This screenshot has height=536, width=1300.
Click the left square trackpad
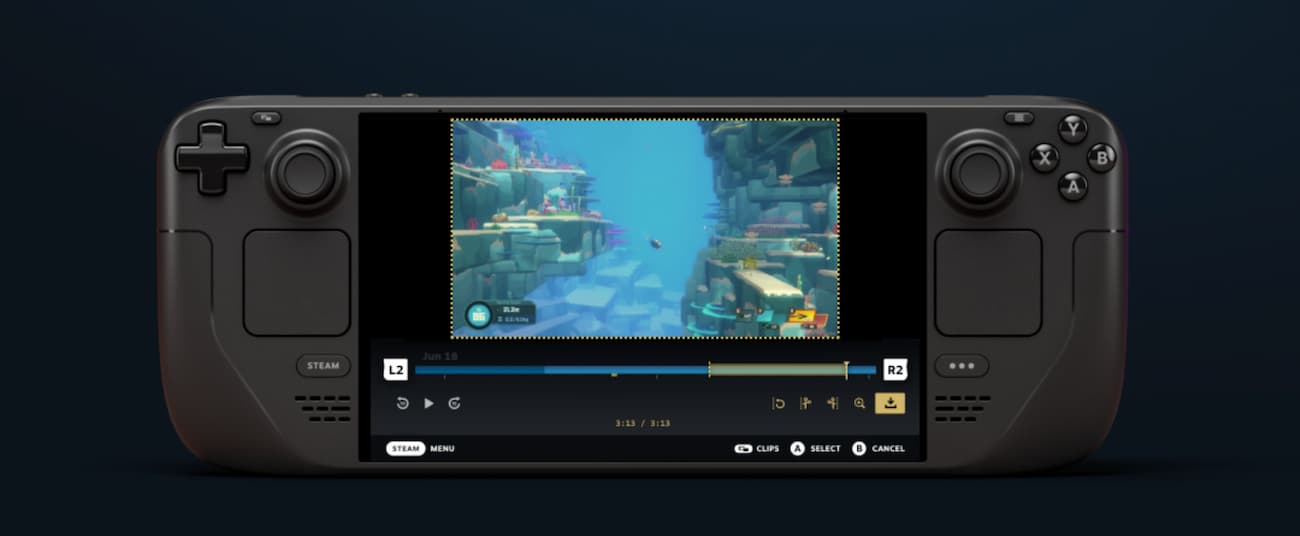coord(297,283)
